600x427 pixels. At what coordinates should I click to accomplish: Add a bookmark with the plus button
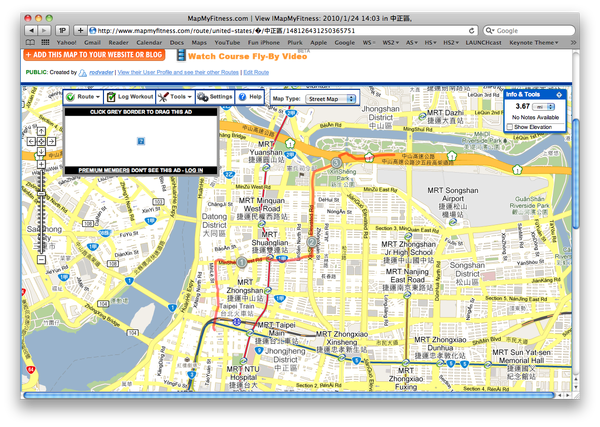pyautogui.click(x=80, y=30)
